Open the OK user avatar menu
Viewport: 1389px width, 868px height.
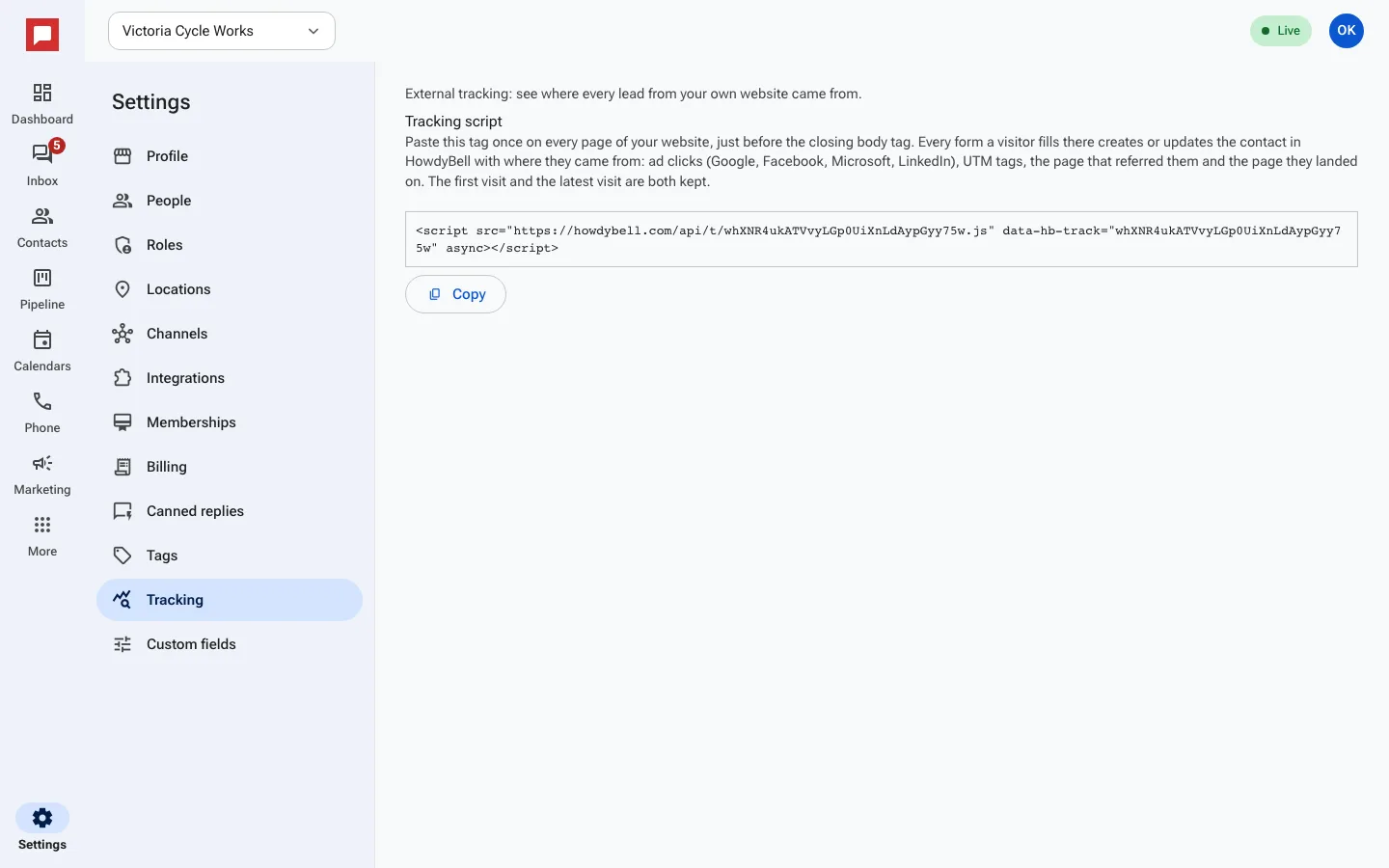click(1347, 31)
